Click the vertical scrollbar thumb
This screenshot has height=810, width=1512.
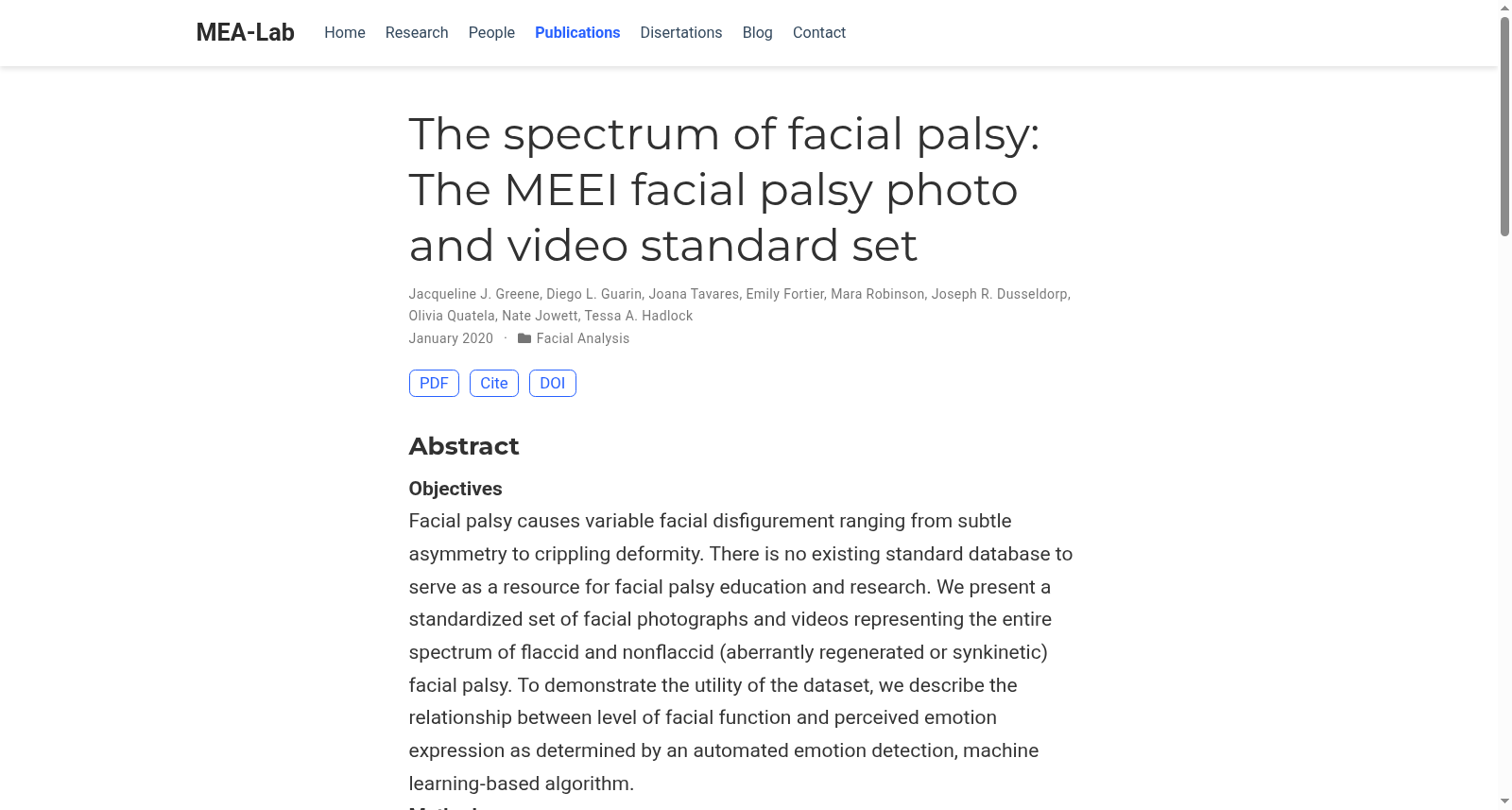(x=1504, y=126)
